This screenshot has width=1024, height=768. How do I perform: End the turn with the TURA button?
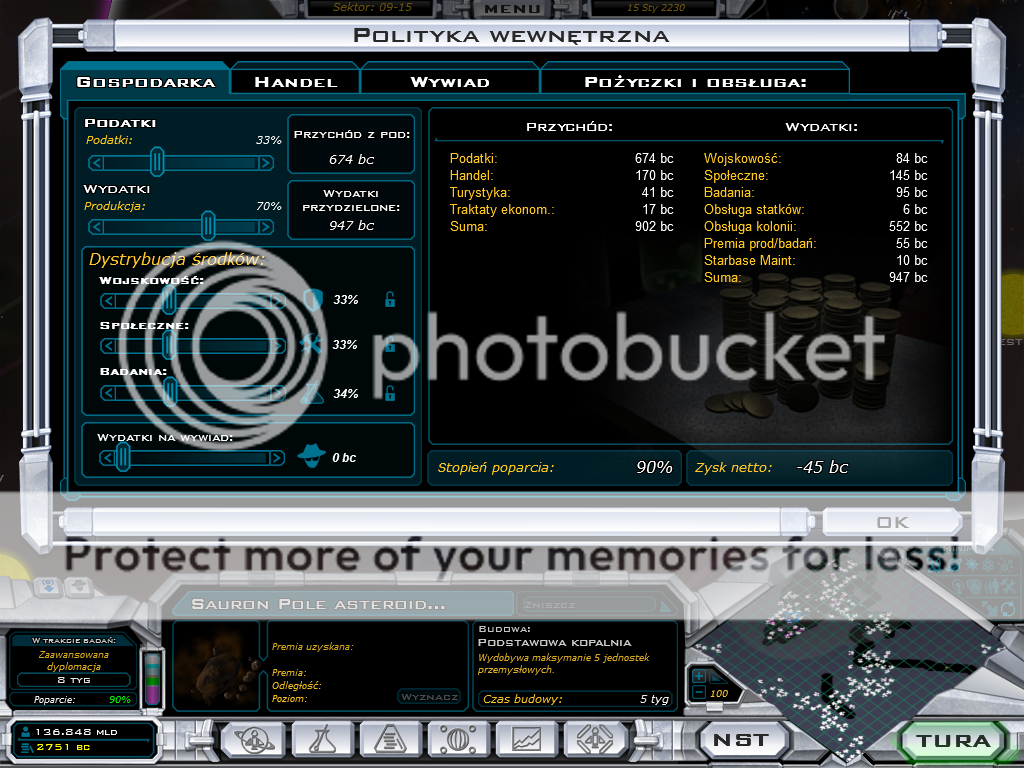point(953,741)
